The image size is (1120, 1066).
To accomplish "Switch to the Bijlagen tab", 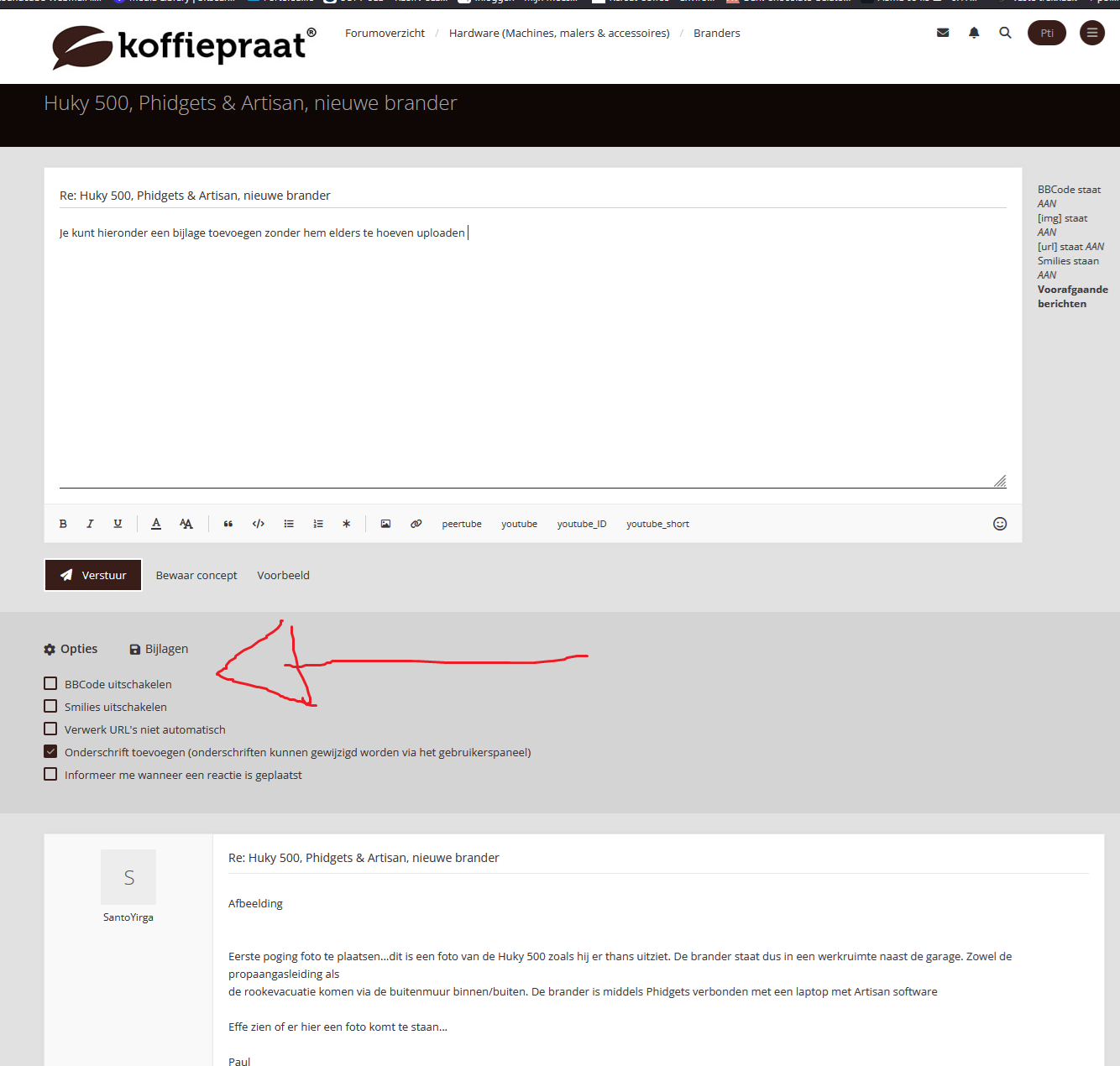I will point(159,649).
